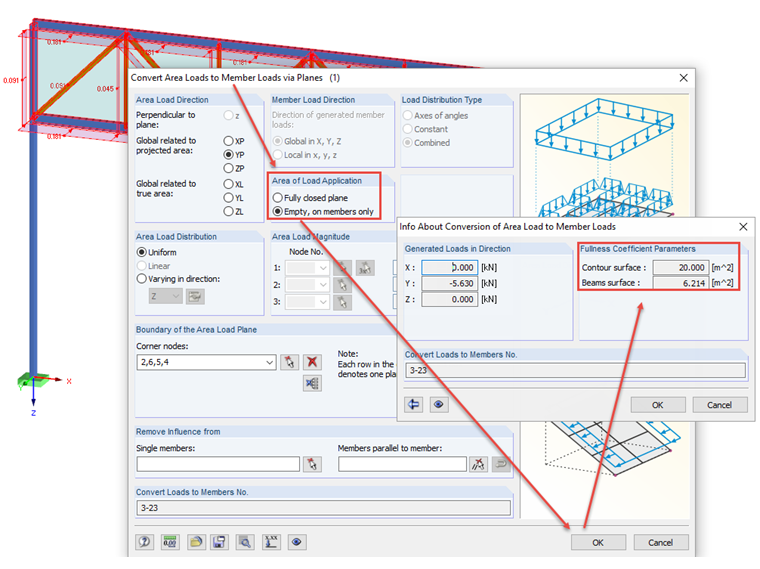Click the magnifier view icon in footer
The height and width of the screenshot is (569, 760).
(x=245, y=541)
